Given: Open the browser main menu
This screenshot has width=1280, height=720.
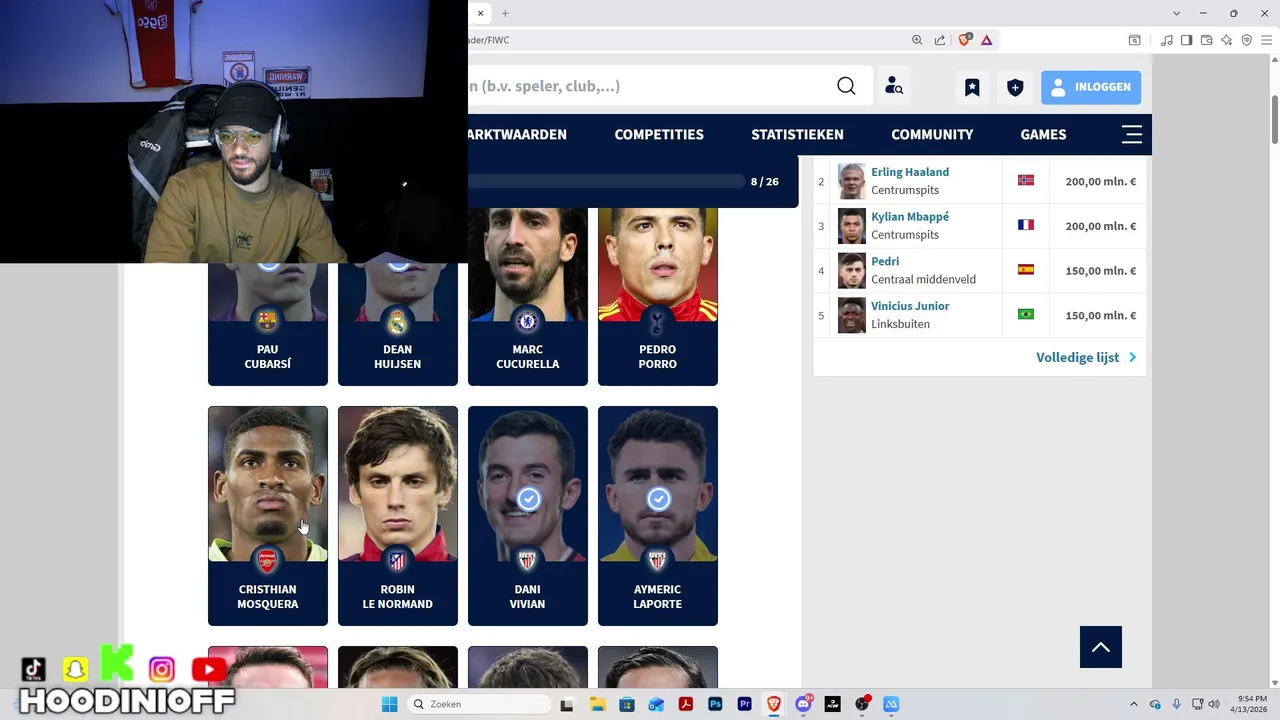Looking at the screenshot, I should (x=1267, y=40).
